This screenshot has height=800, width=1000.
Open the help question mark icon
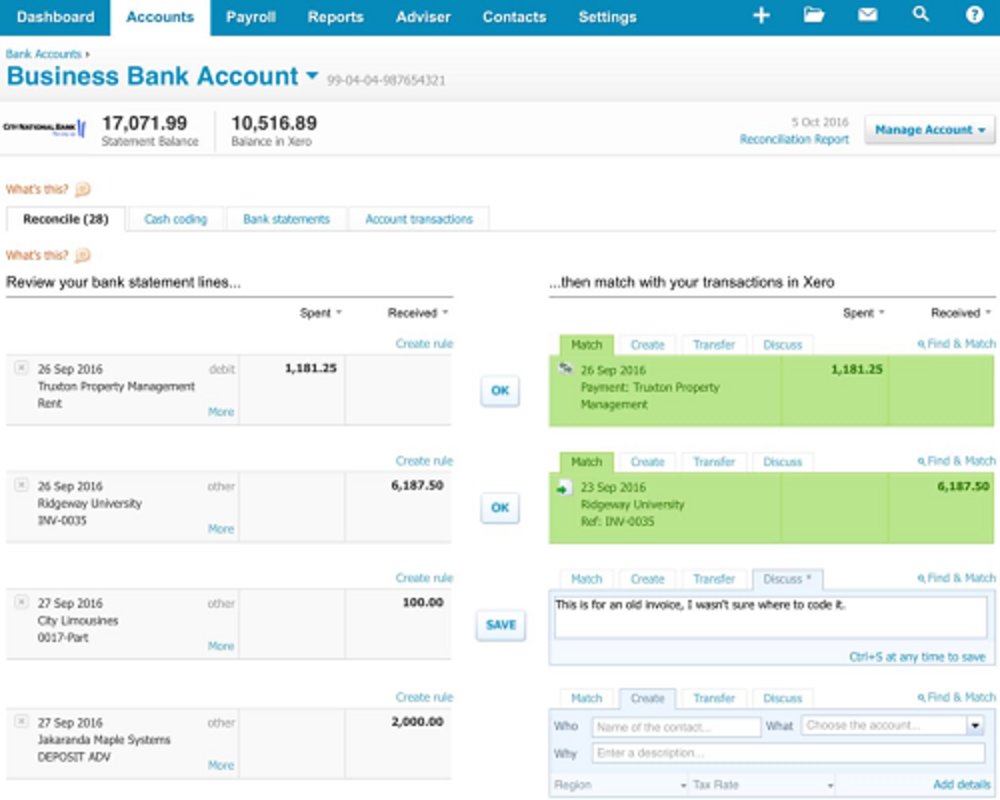974,15
